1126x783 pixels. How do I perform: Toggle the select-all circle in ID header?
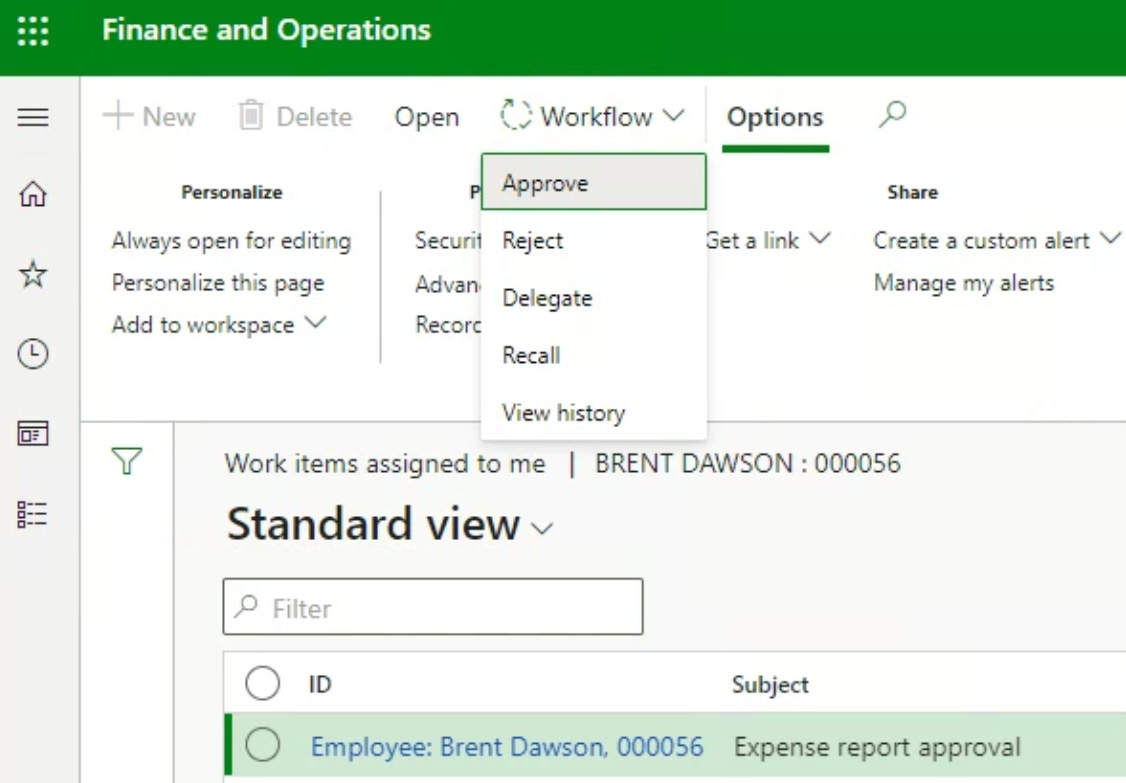[263, 684]
